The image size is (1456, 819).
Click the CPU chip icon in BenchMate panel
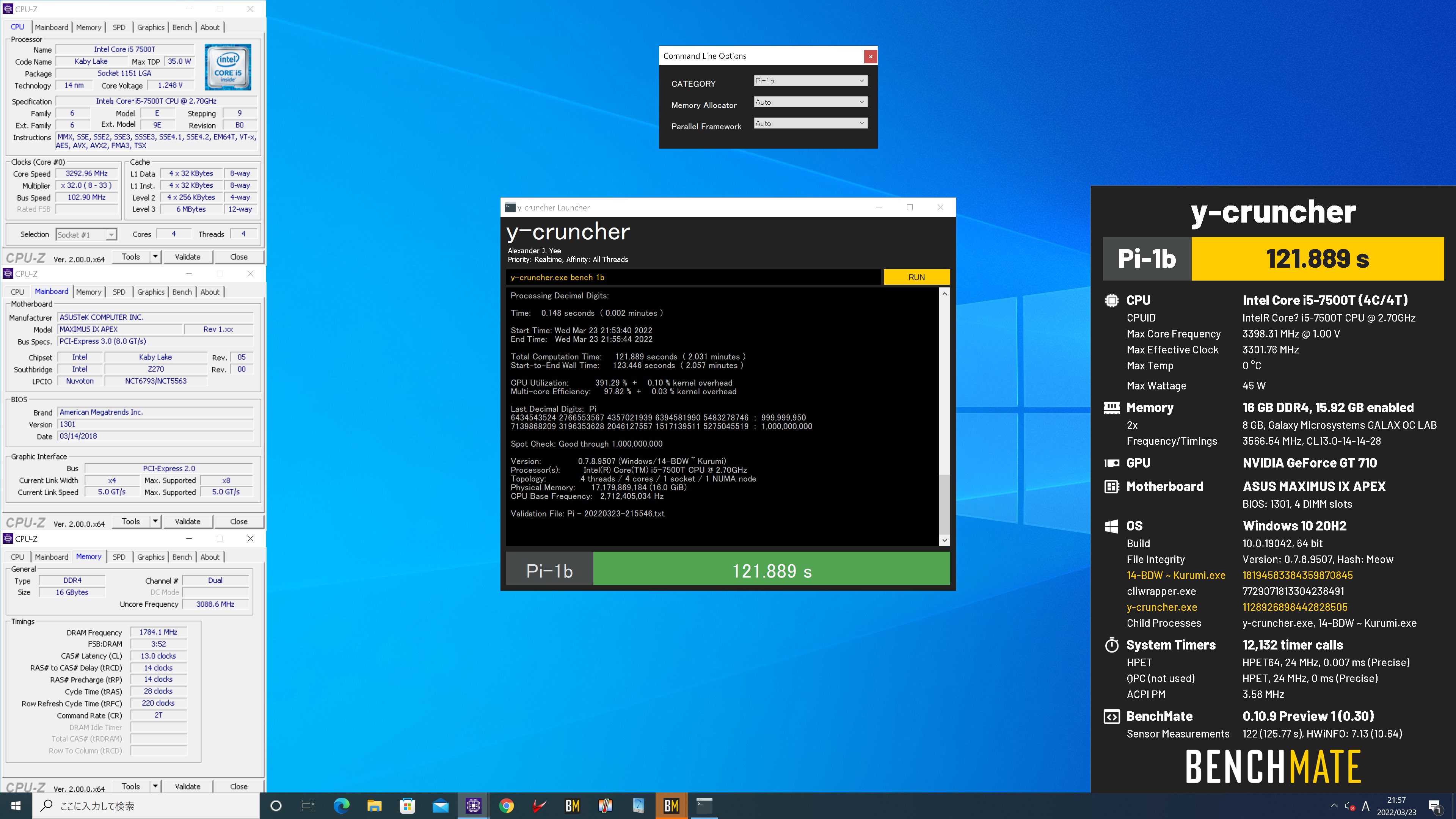[x=1111, y=300]
